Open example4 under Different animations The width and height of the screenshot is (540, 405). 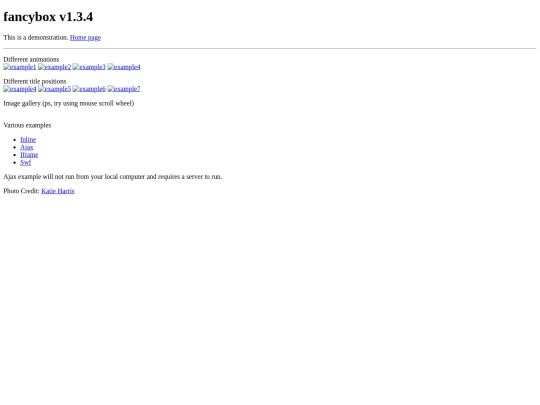coord(124,67)
